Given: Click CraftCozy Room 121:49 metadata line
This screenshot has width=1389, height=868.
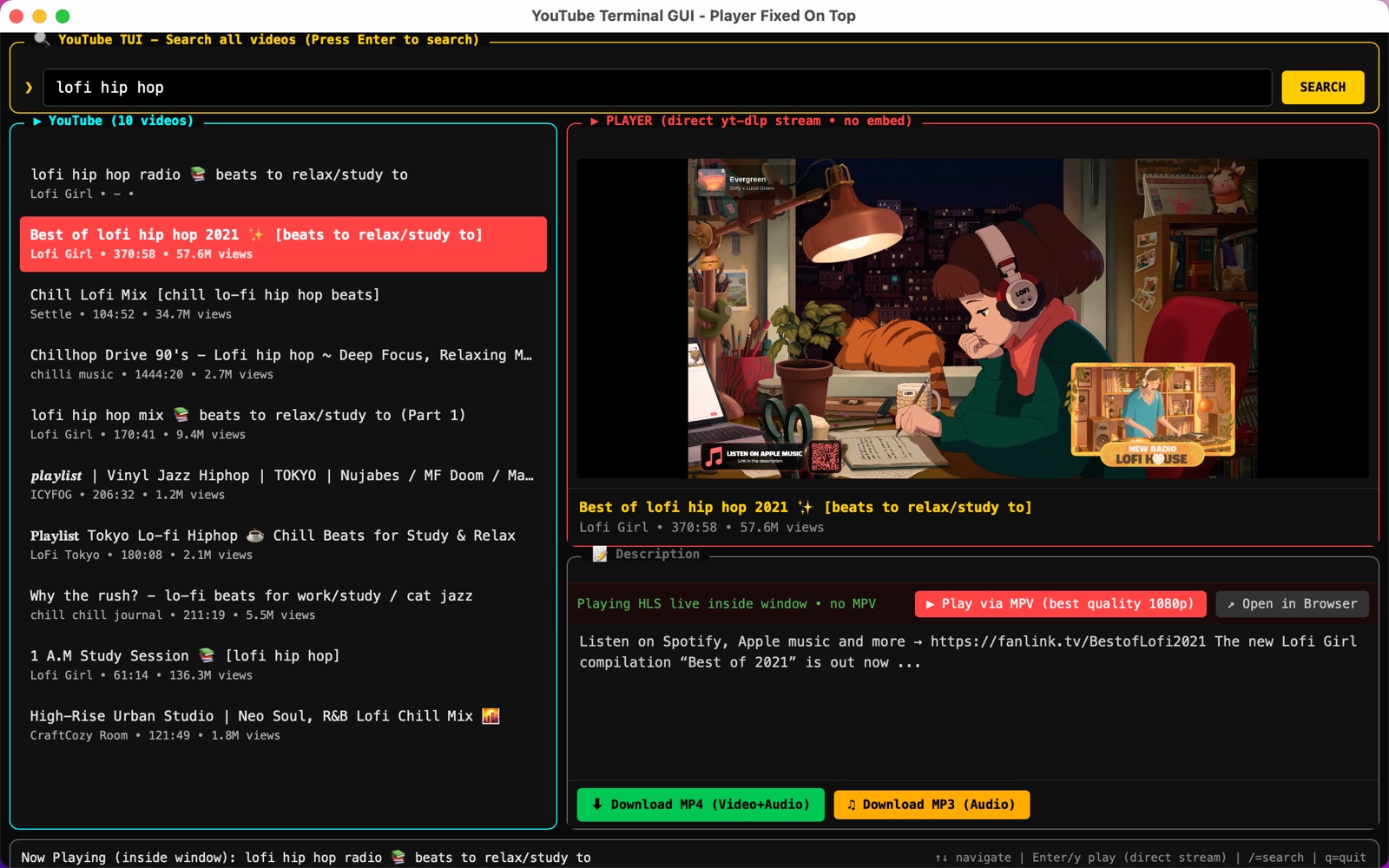Looking at the screenshot, I should (x=155, y=735).
